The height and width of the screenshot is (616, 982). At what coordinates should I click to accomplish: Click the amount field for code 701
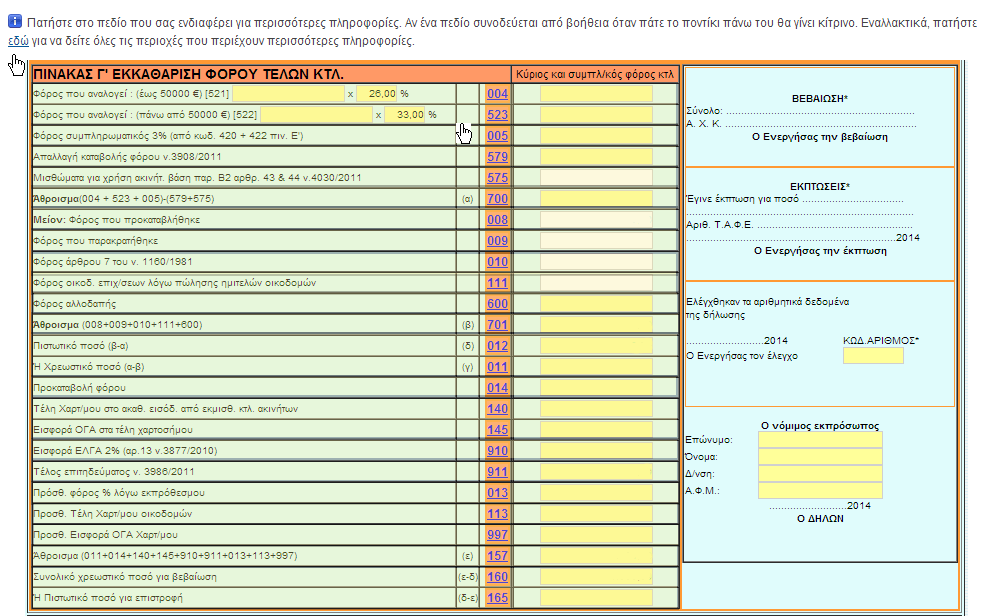coord(596,325)
